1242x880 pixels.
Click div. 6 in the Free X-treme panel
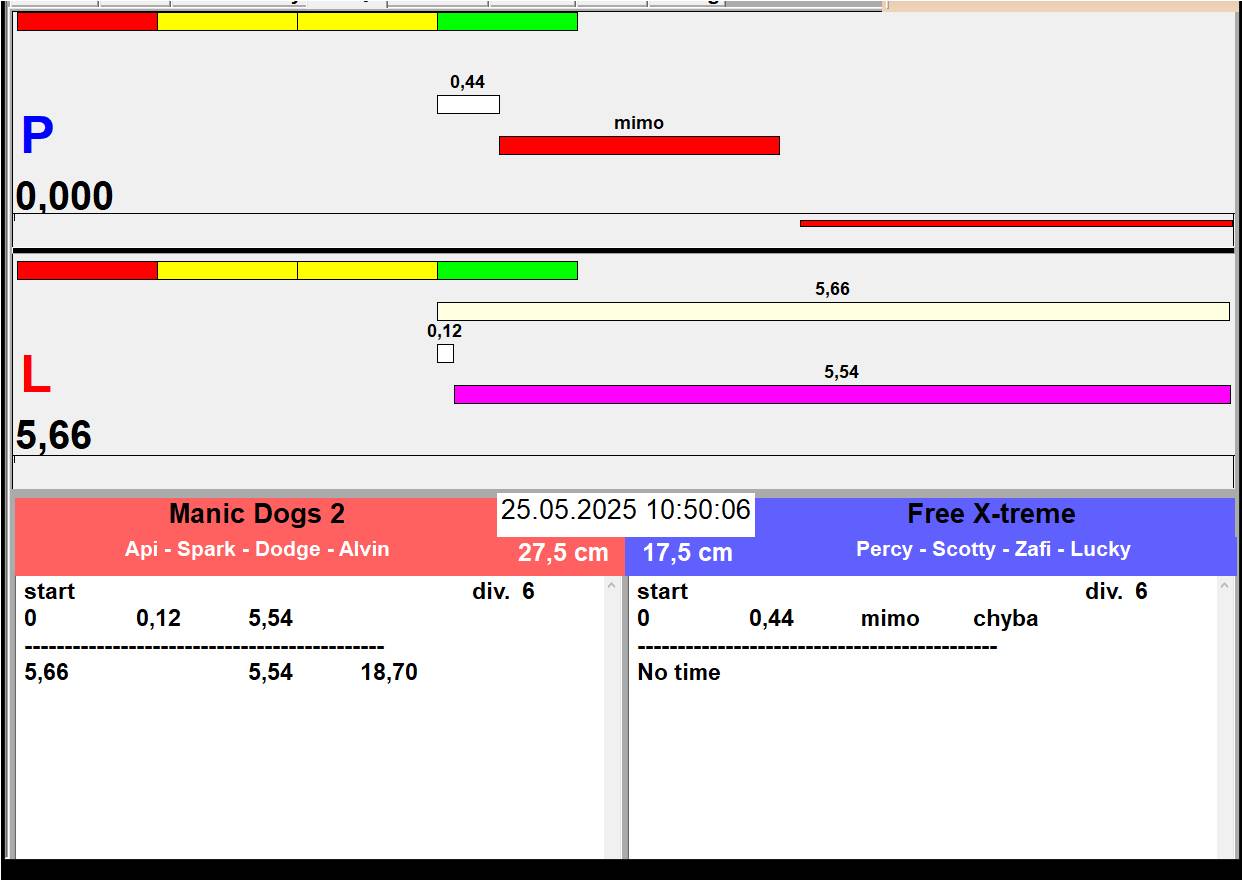(1116, 592)
